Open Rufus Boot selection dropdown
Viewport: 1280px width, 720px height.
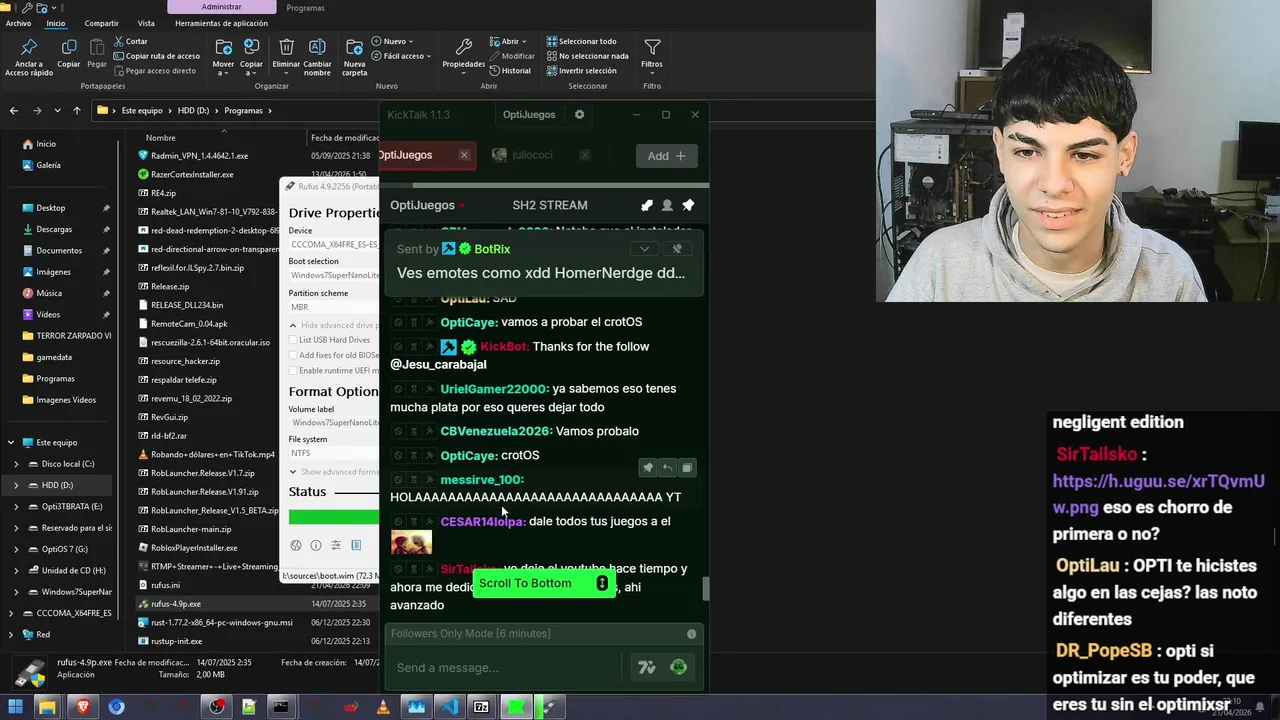(334, 275)
